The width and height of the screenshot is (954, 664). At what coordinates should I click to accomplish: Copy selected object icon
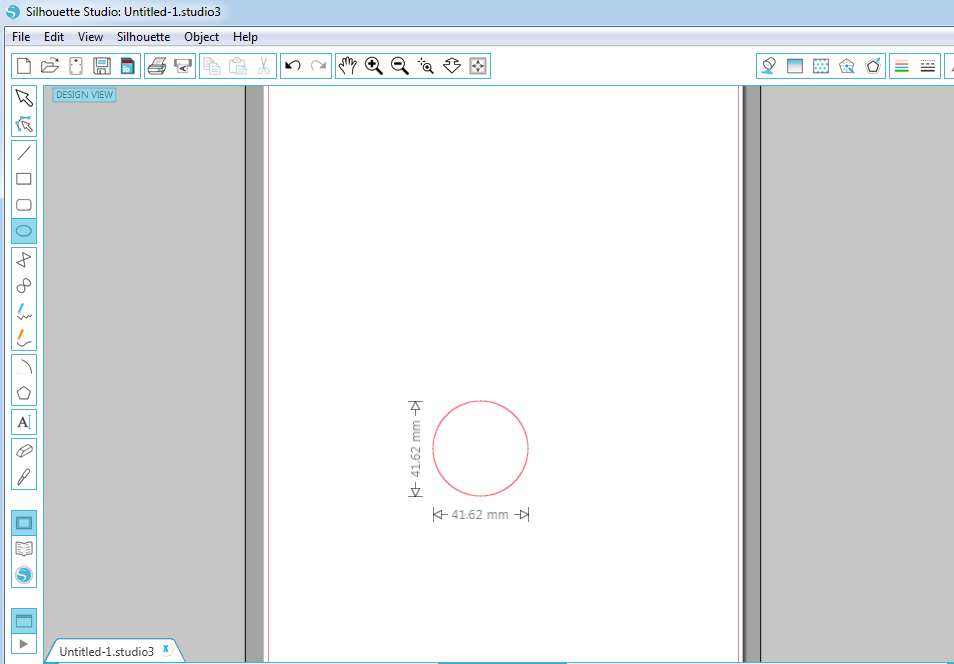[212, 66]
